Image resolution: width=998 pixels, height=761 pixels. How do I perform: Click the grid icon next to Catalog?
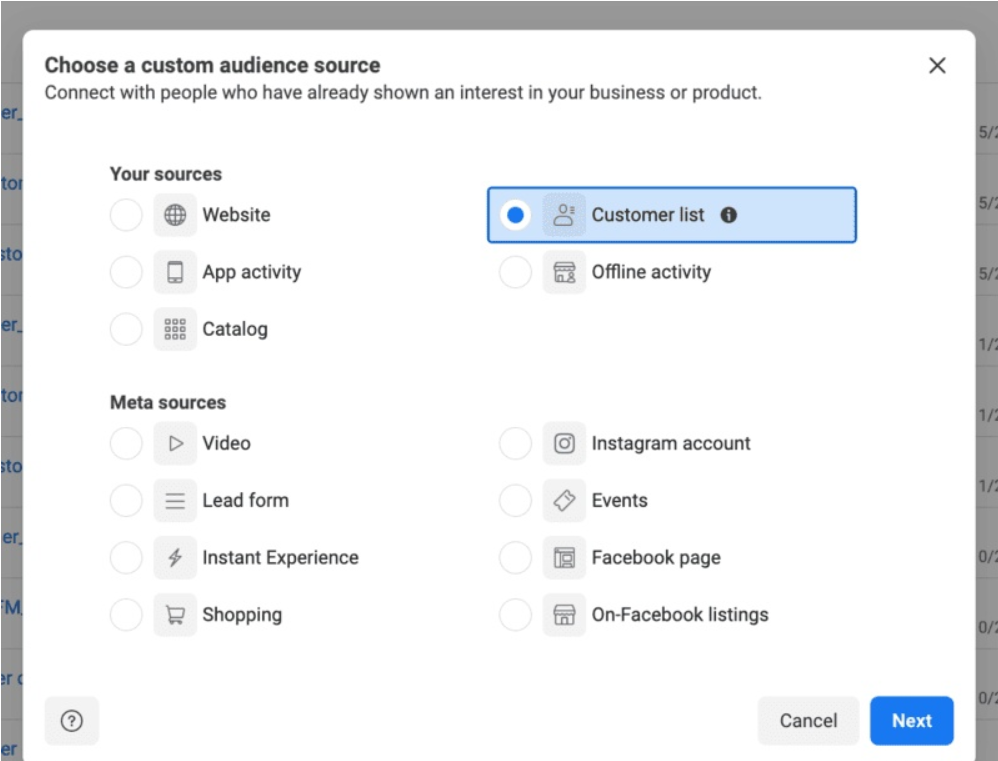click(175, 329)
